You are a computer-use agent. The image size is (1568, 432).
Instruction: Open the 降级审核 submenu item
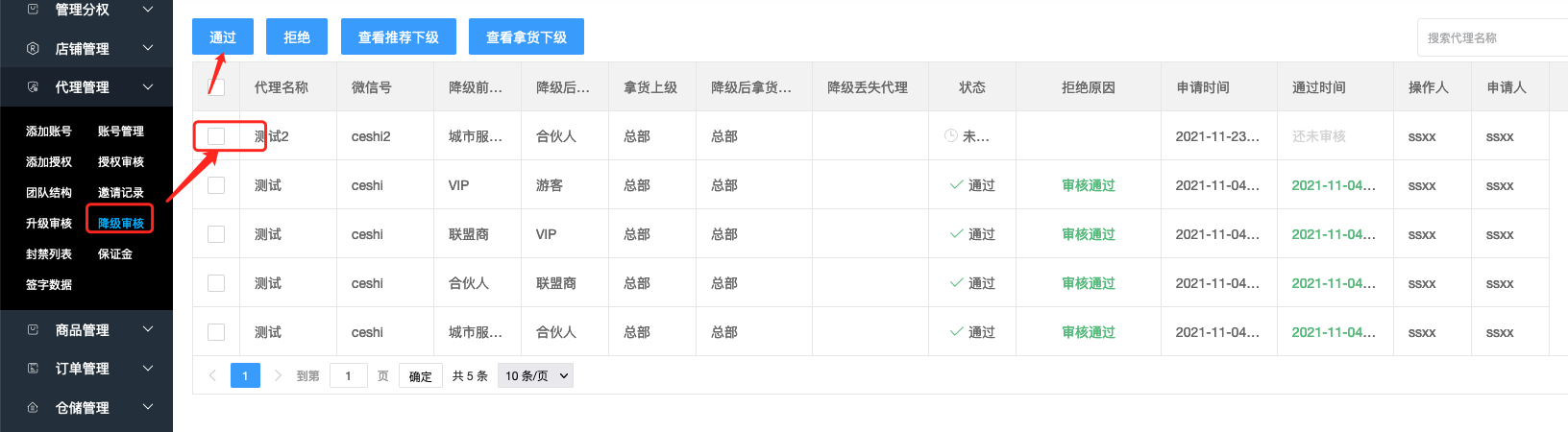point(120,223)
